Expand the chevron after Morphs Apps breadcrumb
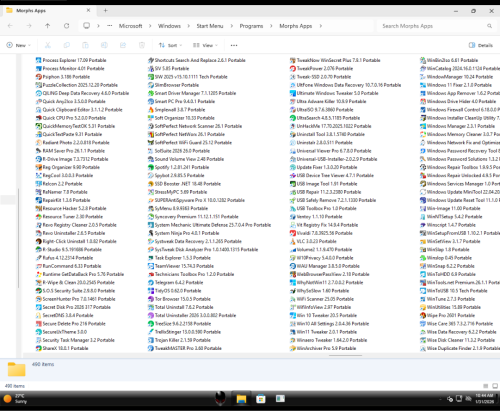The height and width of the screenshot is (411, 500). [x=321, y=26]
